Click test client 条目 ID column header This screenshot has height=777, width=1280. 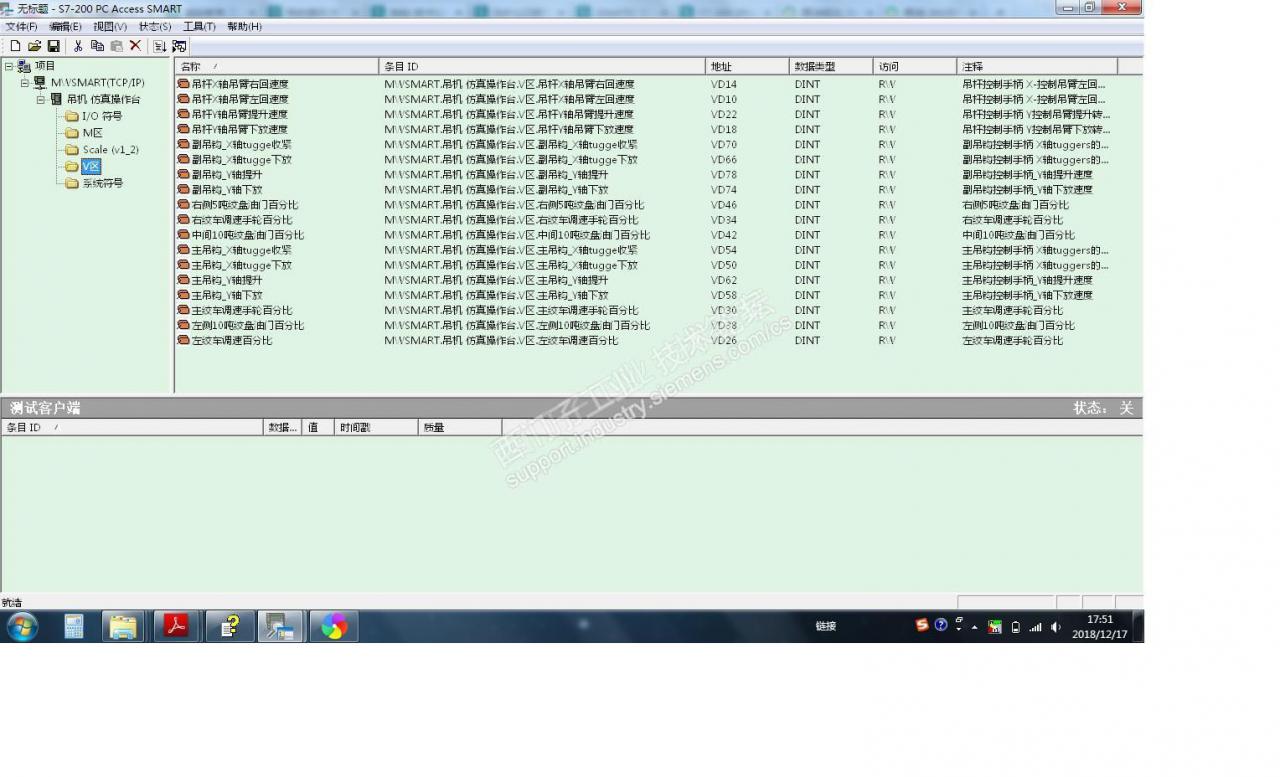132,427
